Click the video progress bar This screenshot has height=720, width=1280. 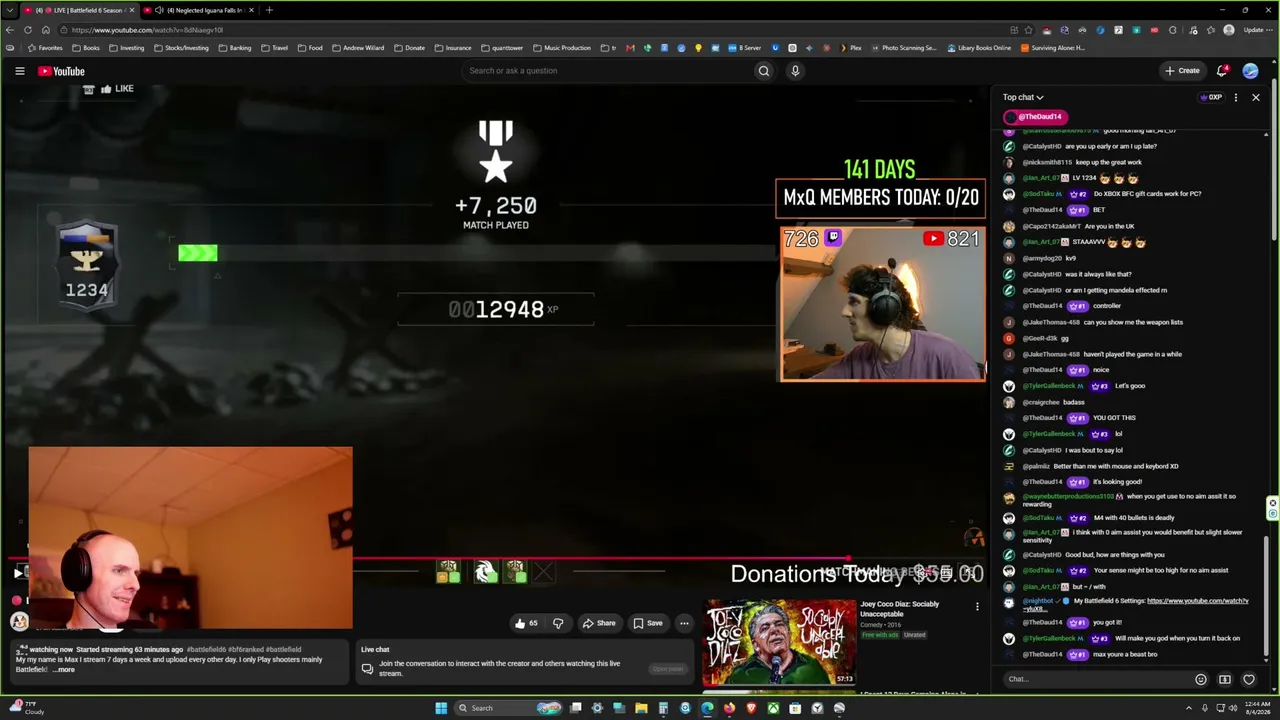(x=497, y=559)
